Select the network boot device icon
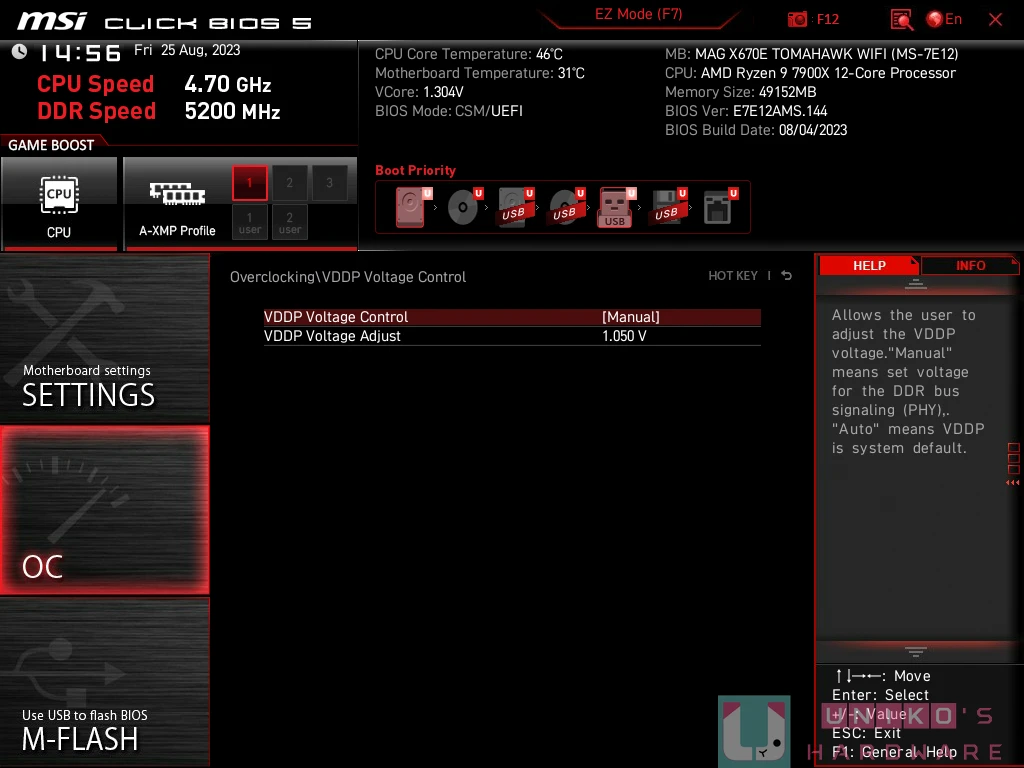Image resolution: width=1024 pixels, height=768 pixels. point(720,207)
